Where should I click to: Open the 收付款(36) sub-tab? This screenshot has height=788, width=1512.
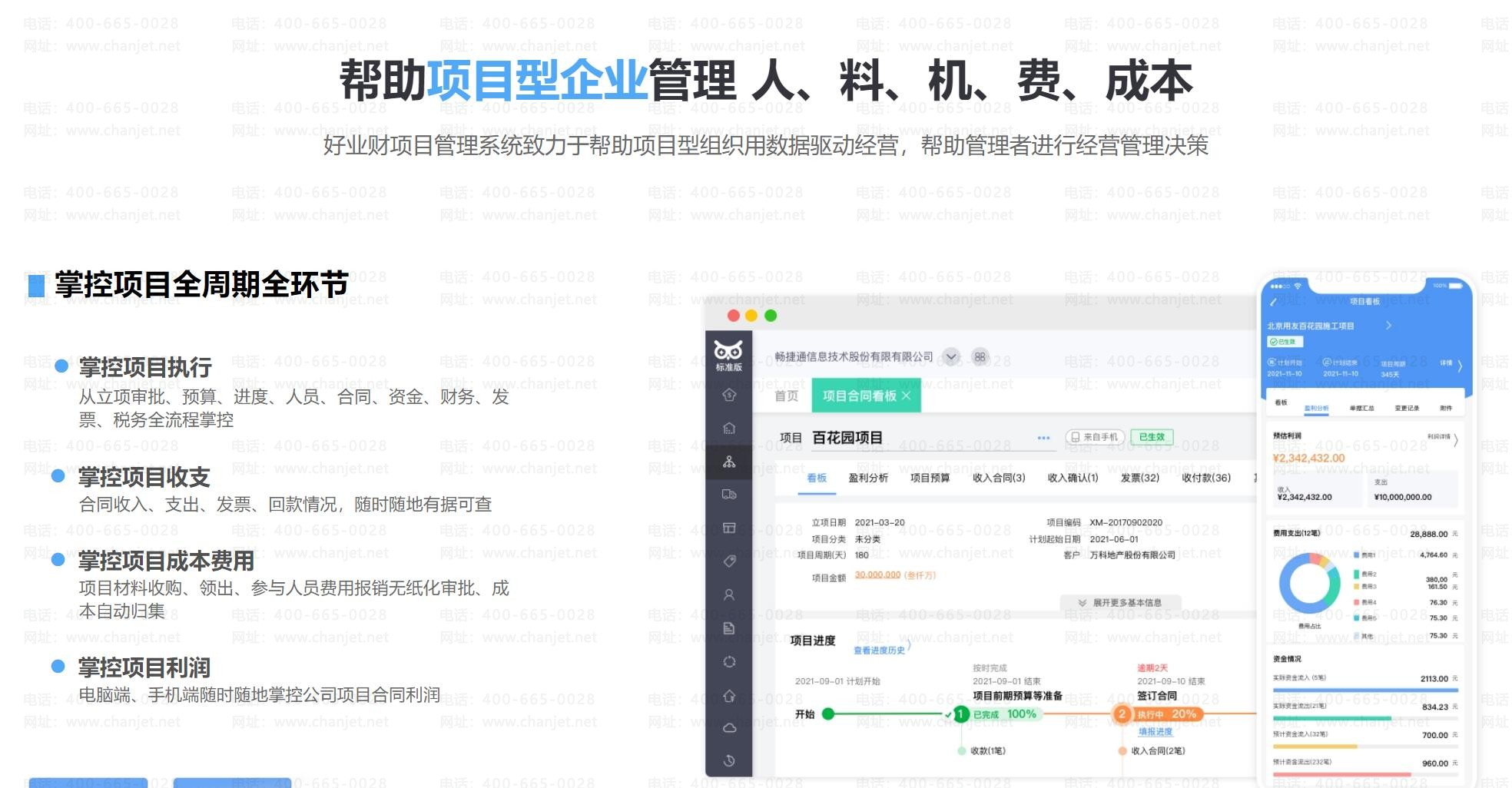(x=1206, y=478)
